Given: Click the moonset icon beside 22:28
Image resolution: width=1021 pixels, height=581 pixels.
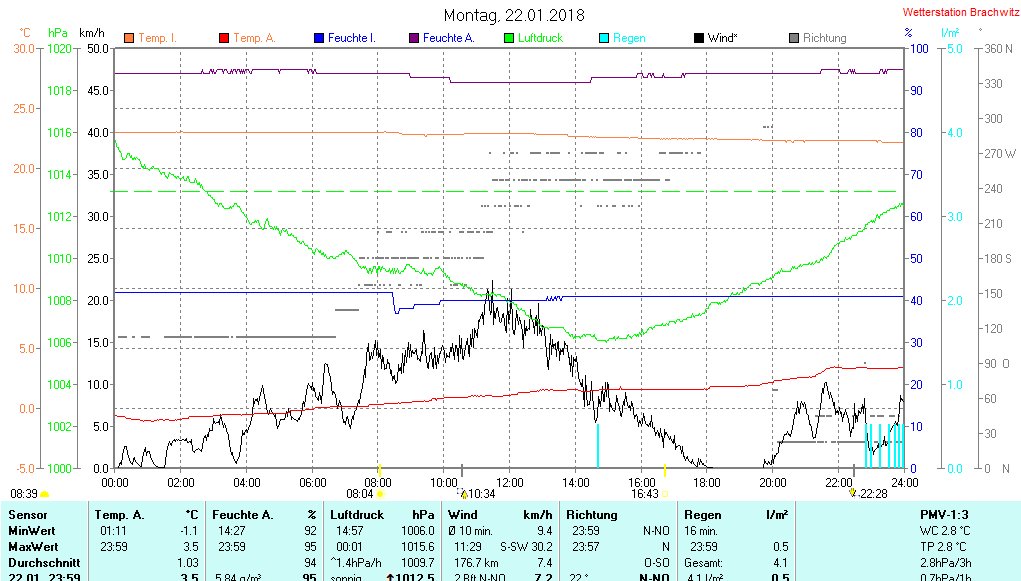Looking at the screenshot, I should pyautogui.click(x=853, y=493).
